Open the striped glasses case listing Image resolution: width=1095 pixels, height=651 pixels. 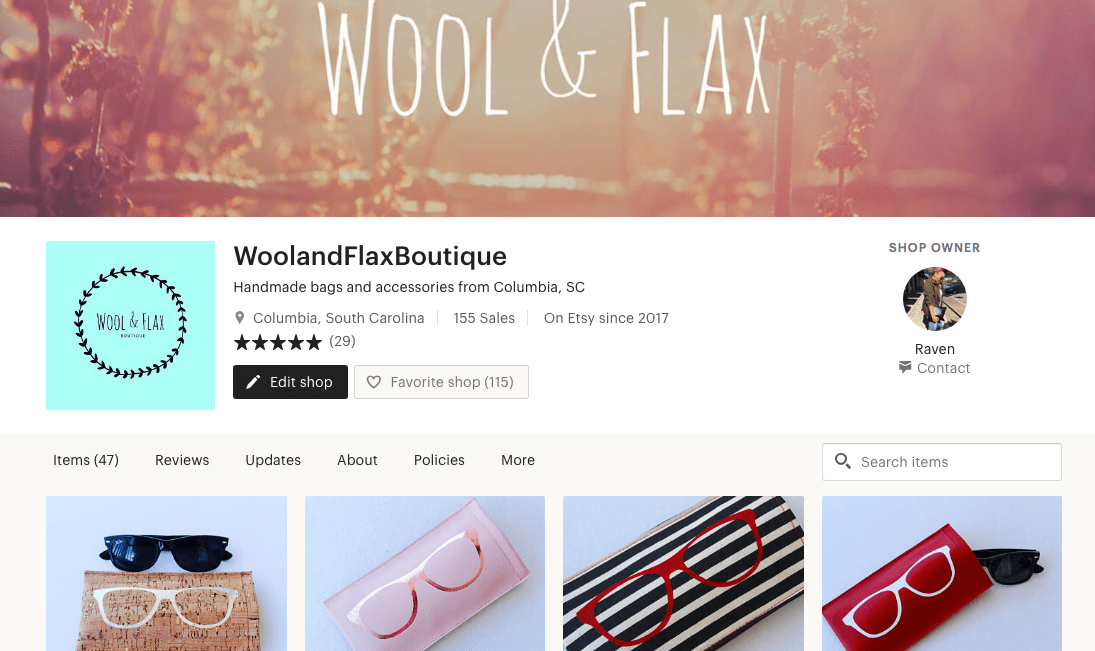[683, 573]
